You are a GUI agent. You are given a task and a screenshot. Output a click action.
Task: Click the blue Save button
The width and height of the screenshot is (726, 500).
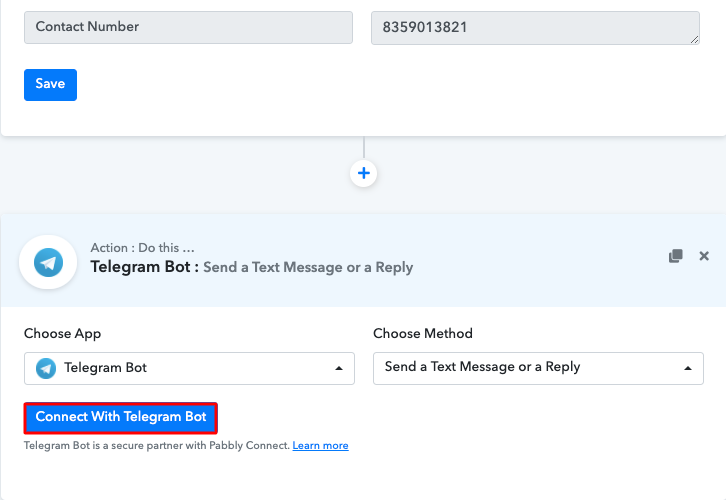tap(50, 85)
